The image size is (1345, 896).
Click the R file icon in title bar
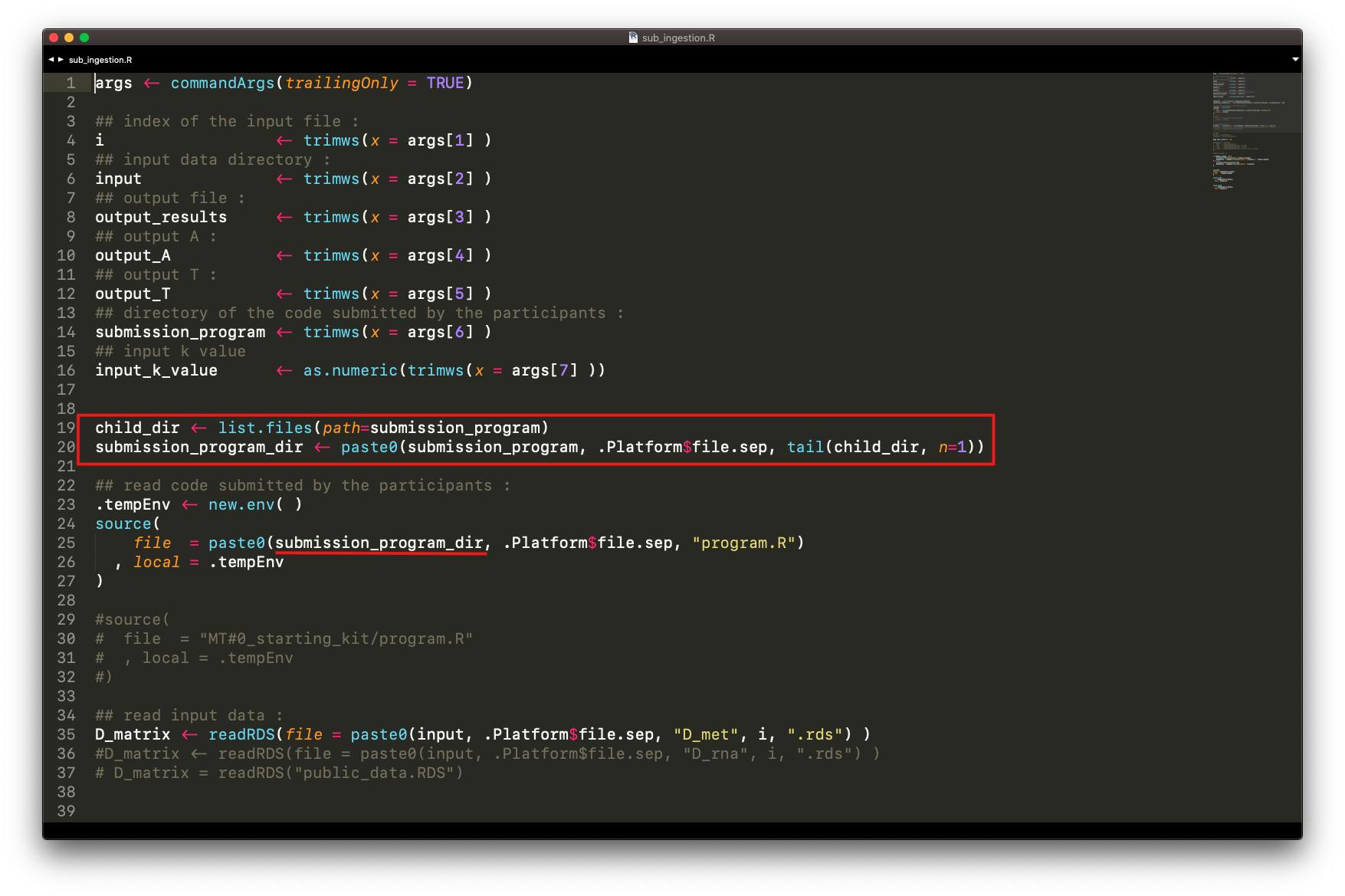pyautogui.click(x=633, y=38)
